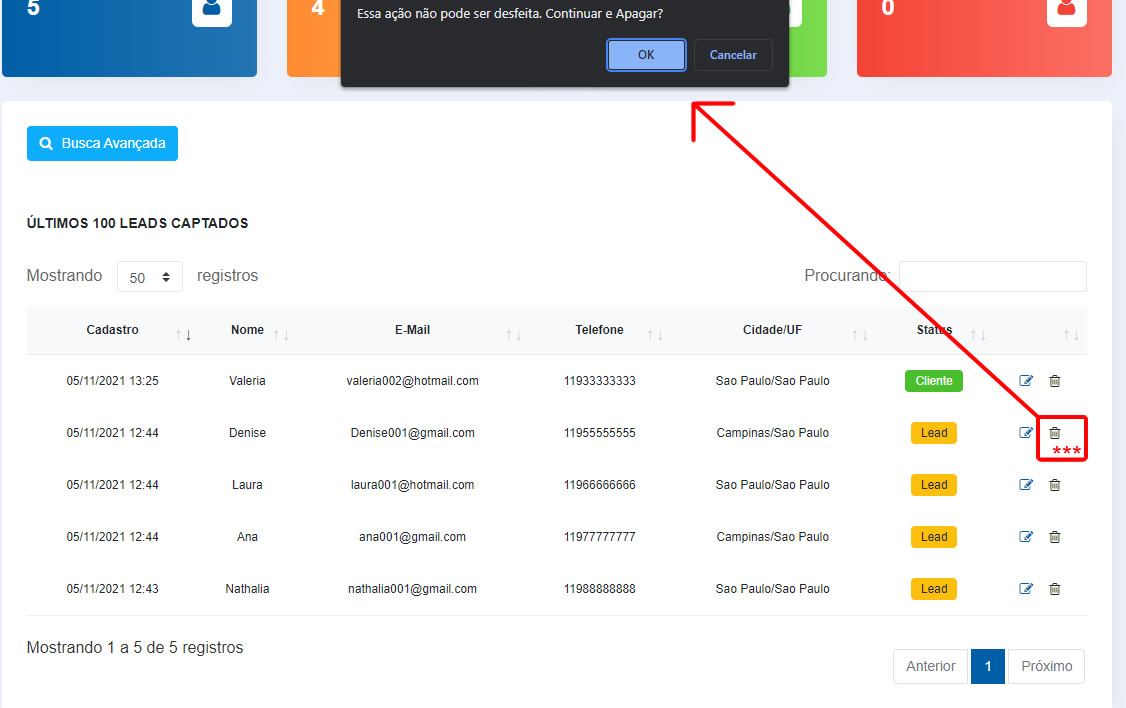Click the Cliente status badge for Valeria
The image size is (1126, 708).
click(934, 381)
